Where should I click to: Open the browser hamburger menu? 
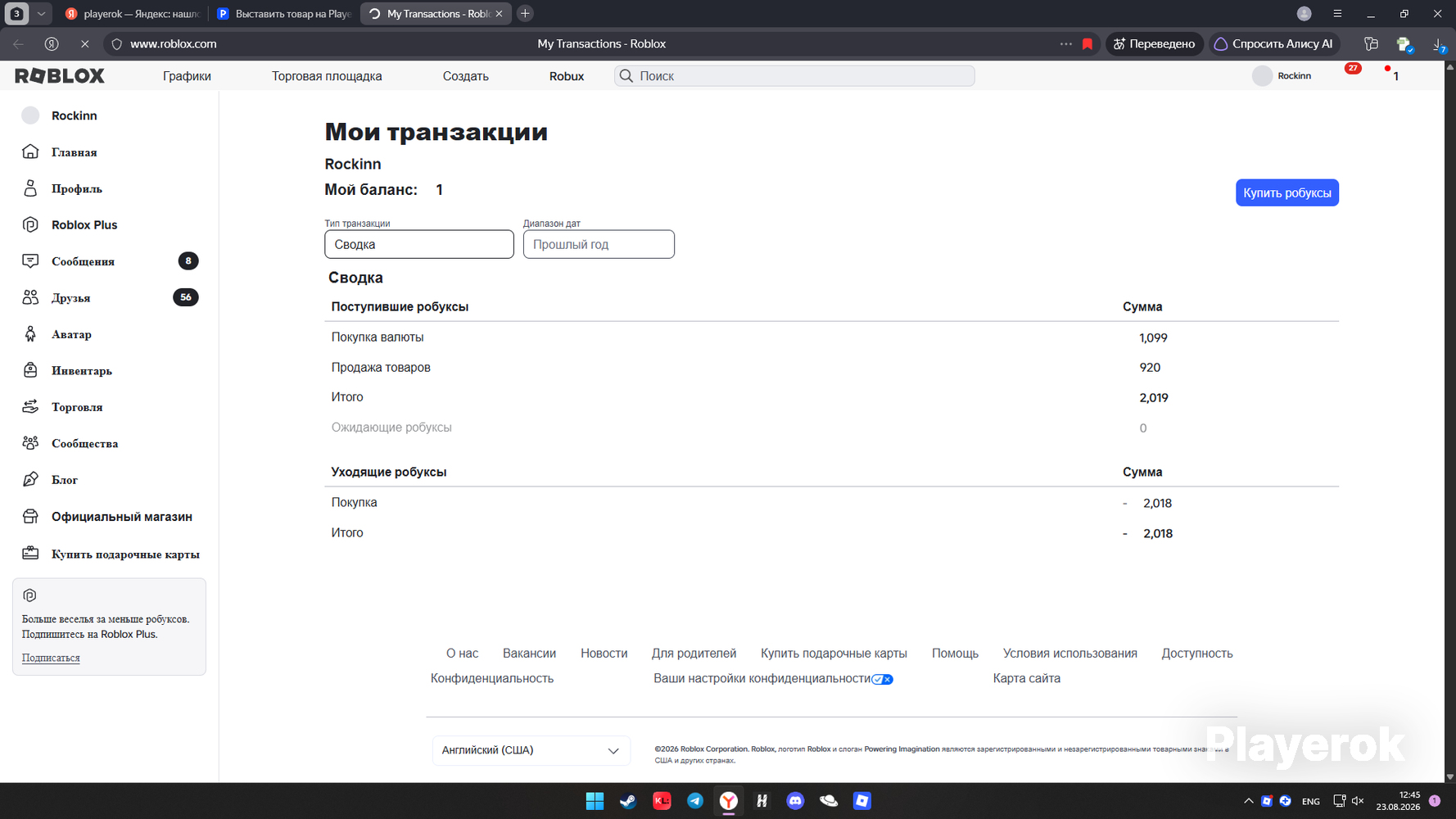click(1337, 14)
